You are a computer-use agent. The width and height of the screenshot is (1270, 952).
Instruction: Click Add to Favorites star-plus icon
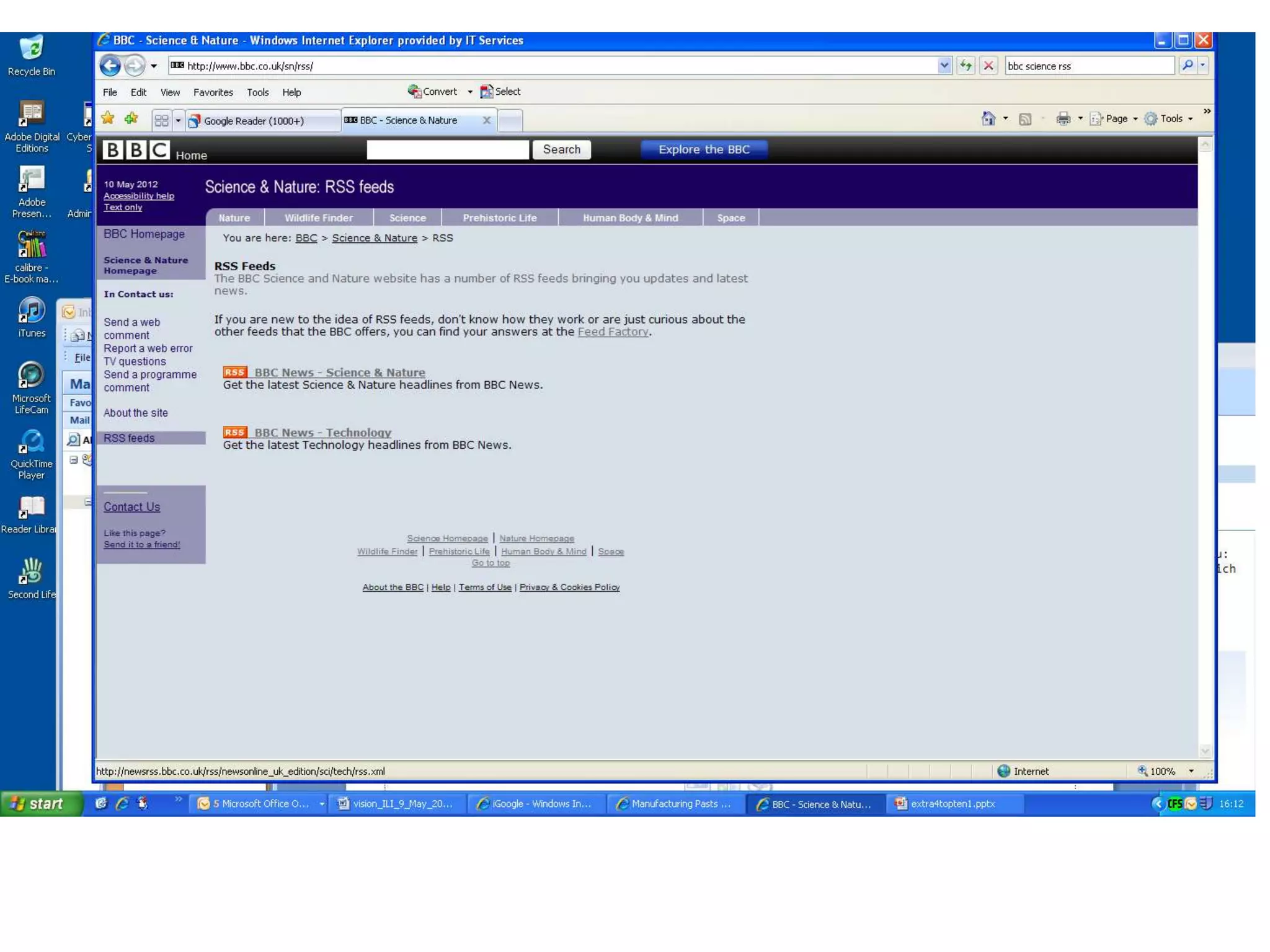coord(131,118)
